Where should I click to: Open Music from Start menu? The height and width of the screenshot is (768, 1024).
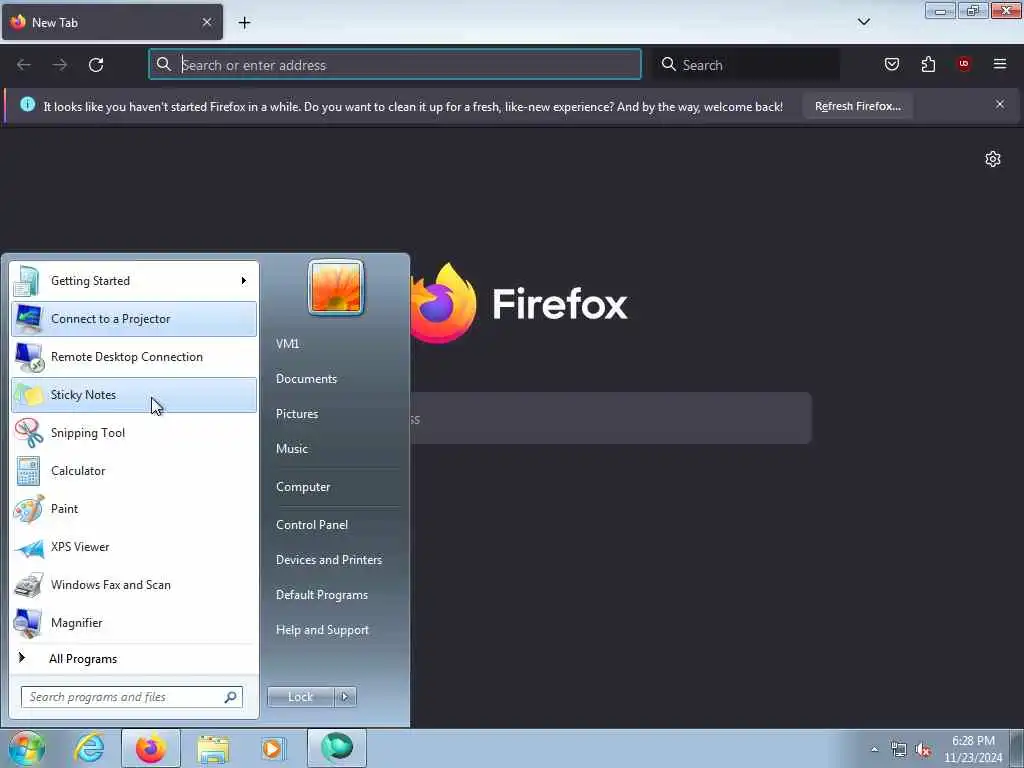point(291,449)
